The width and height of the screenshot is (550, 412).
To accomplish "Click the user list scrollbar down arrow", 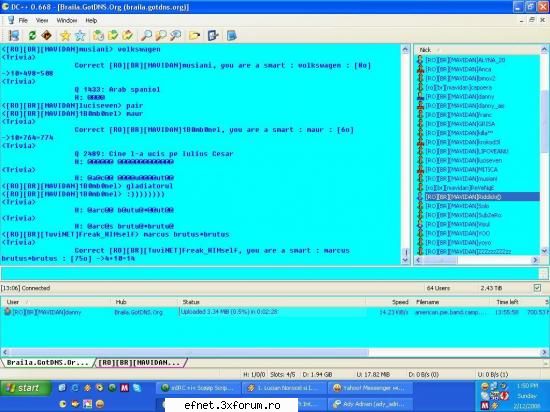I will [544, 250].
